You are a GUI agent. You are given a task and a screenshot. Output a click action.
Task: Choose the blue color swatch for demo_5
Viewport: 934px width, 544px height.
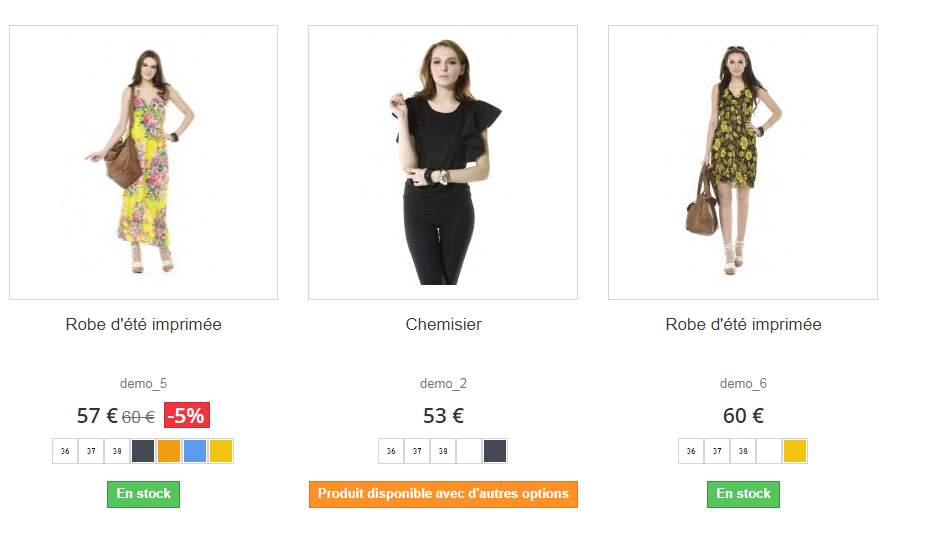click(195, 451)
